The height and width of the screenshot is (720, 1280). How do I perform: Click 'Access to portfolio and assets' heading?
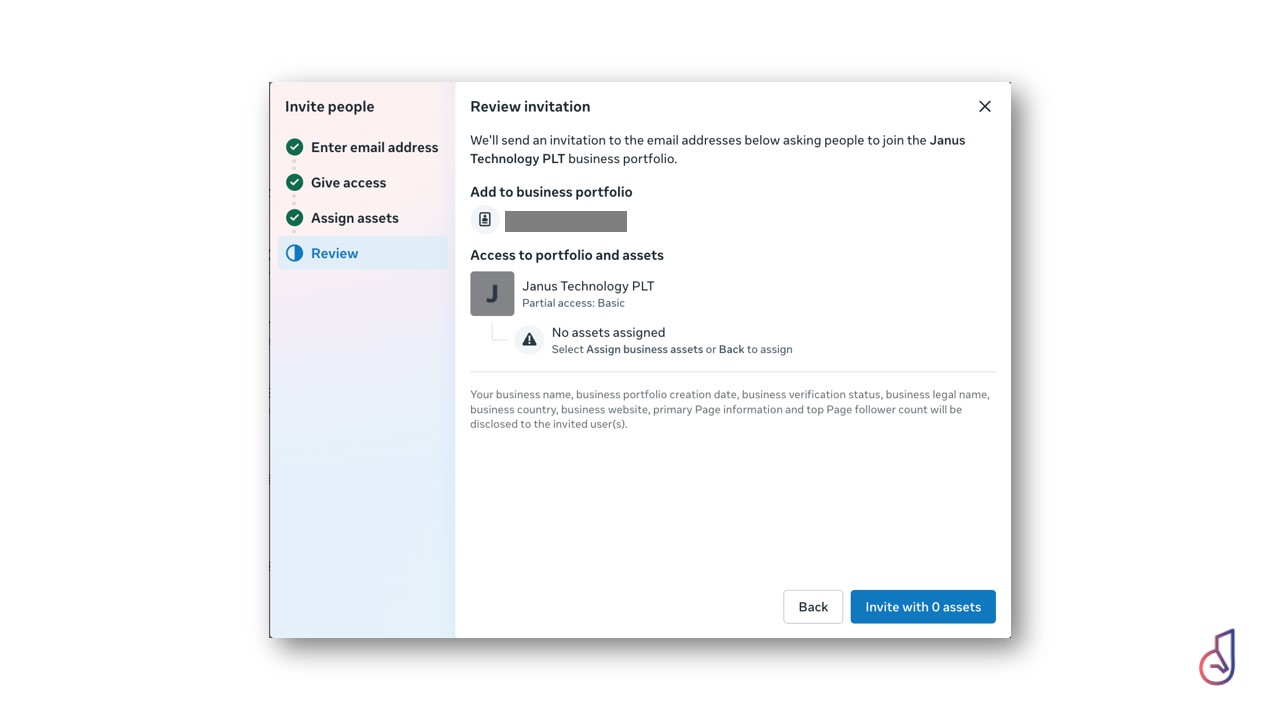(x=567, y=255)
